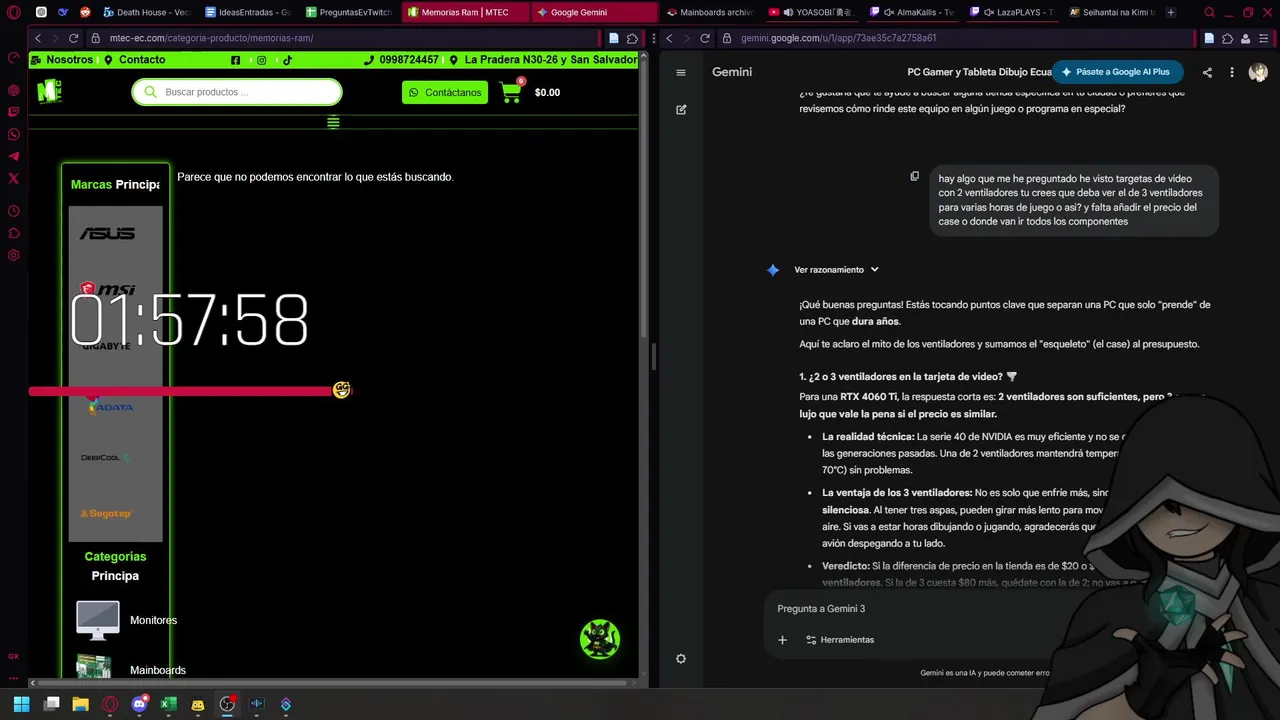Image resolution: width=1280 pixels, height=720 pixels.
Task: Expand Ver razonamiento chevron
Action: (x=874, y=270)
